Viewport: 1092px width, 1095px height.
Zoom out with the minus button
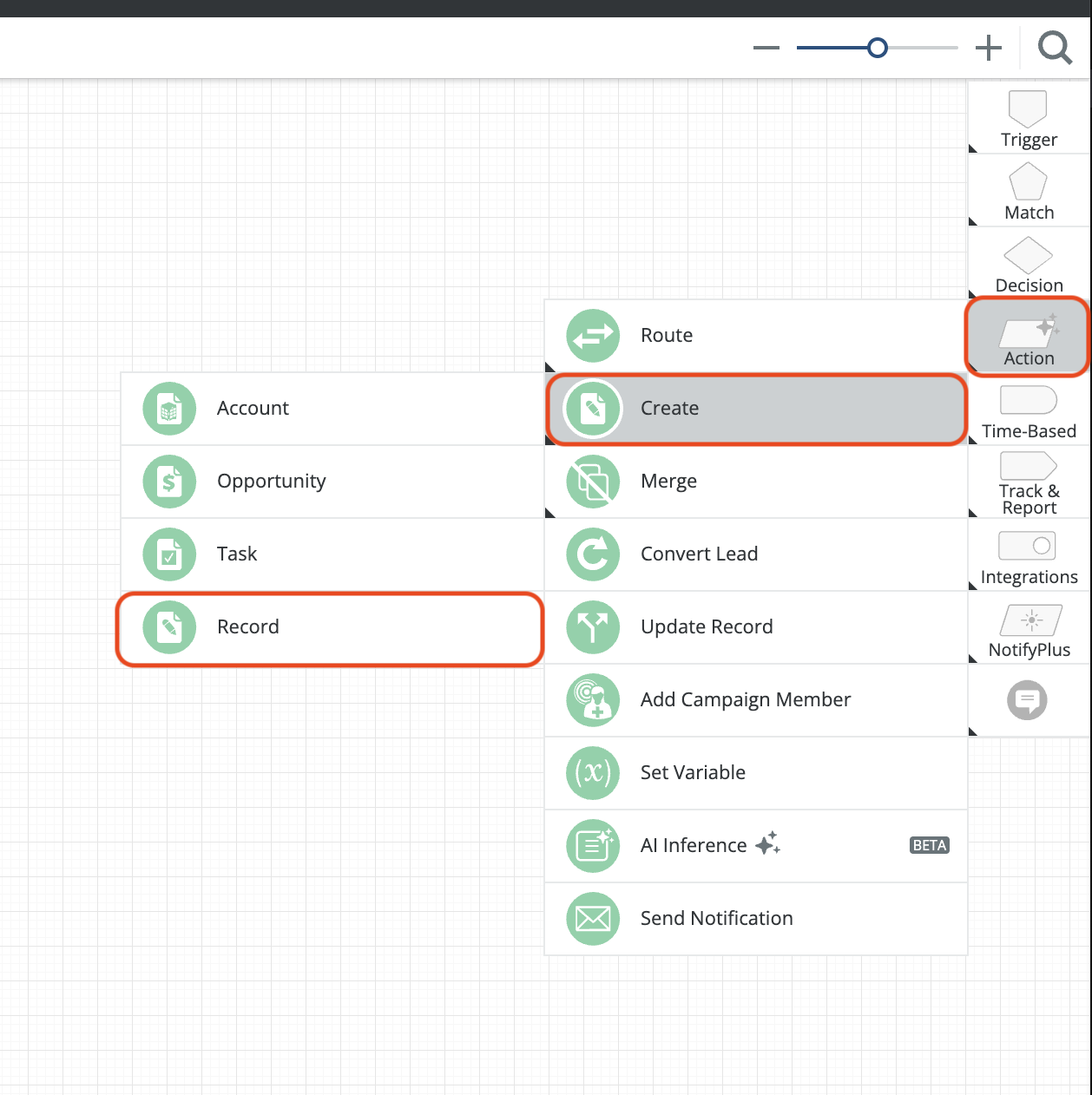pos(766,48)
